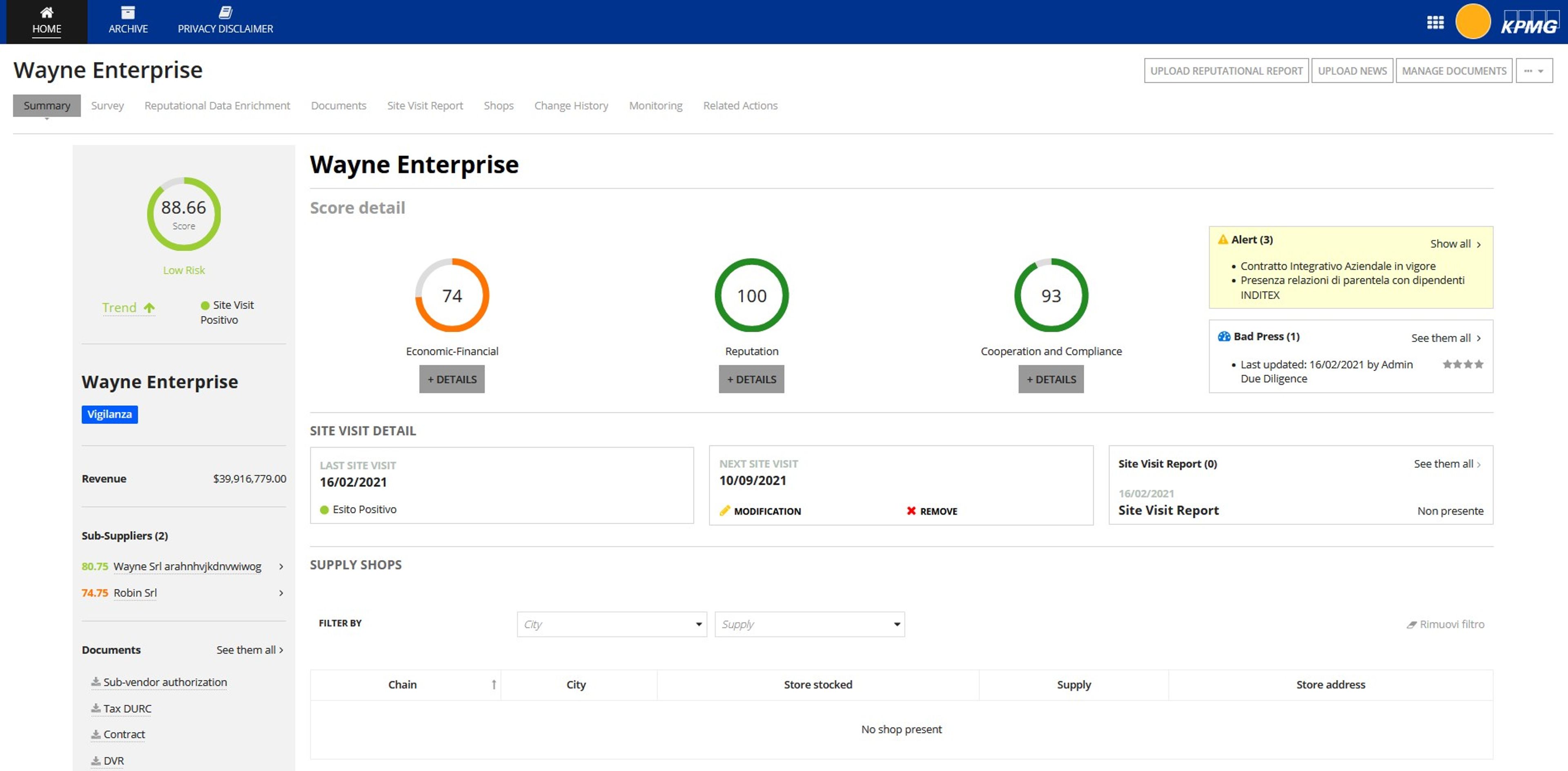See all Site Visit Reports

point(1447,464)
